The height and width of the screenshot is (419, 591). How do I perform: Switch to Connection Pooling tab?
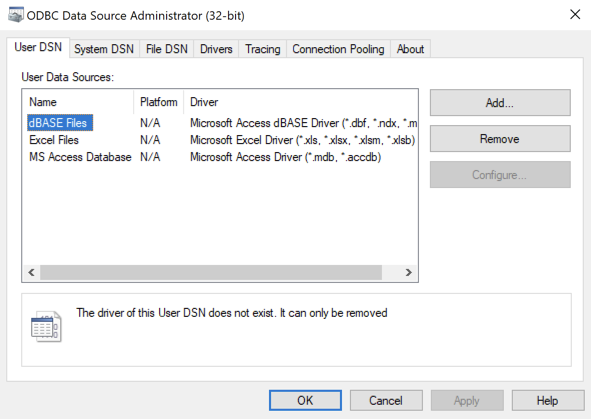[338, 49]
